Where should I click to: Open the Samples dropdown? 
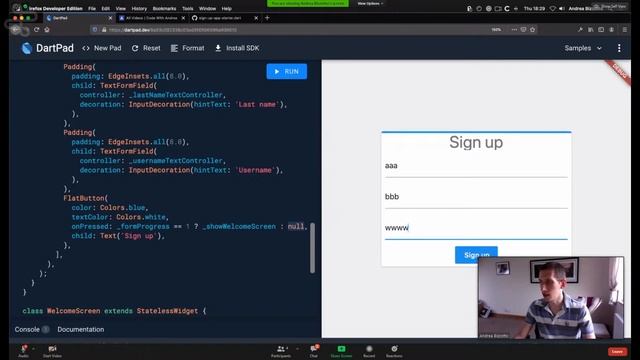(583, 48)
